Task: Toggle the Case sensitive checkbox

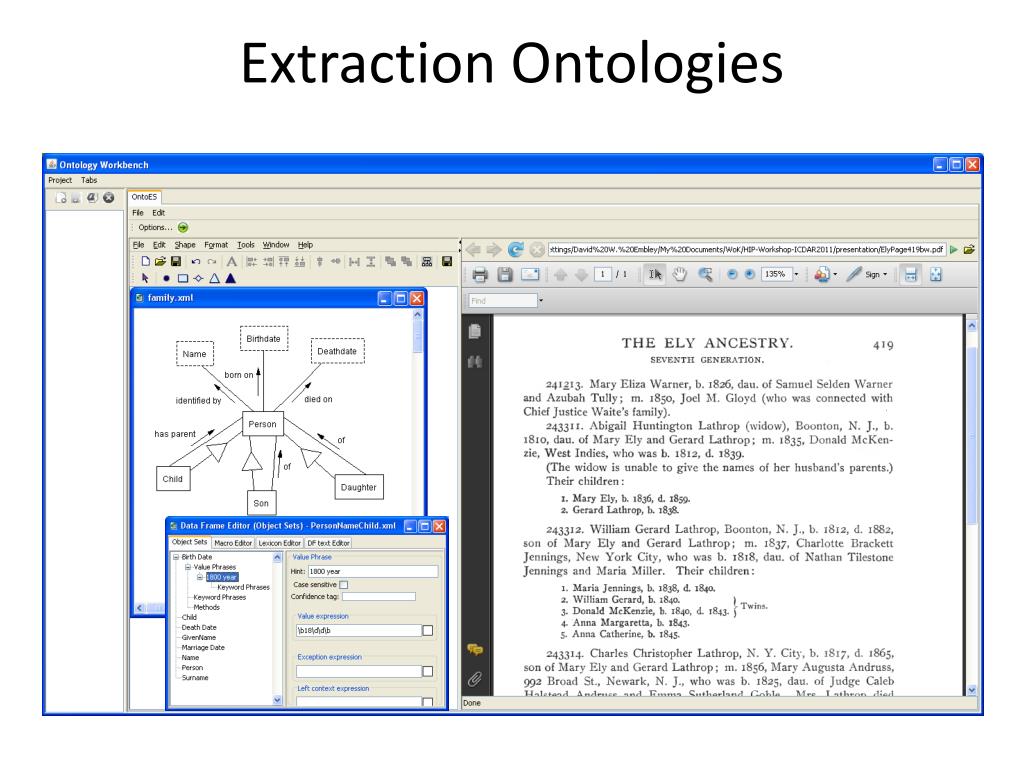Action: pyautogui.click(x=344, y=585)
